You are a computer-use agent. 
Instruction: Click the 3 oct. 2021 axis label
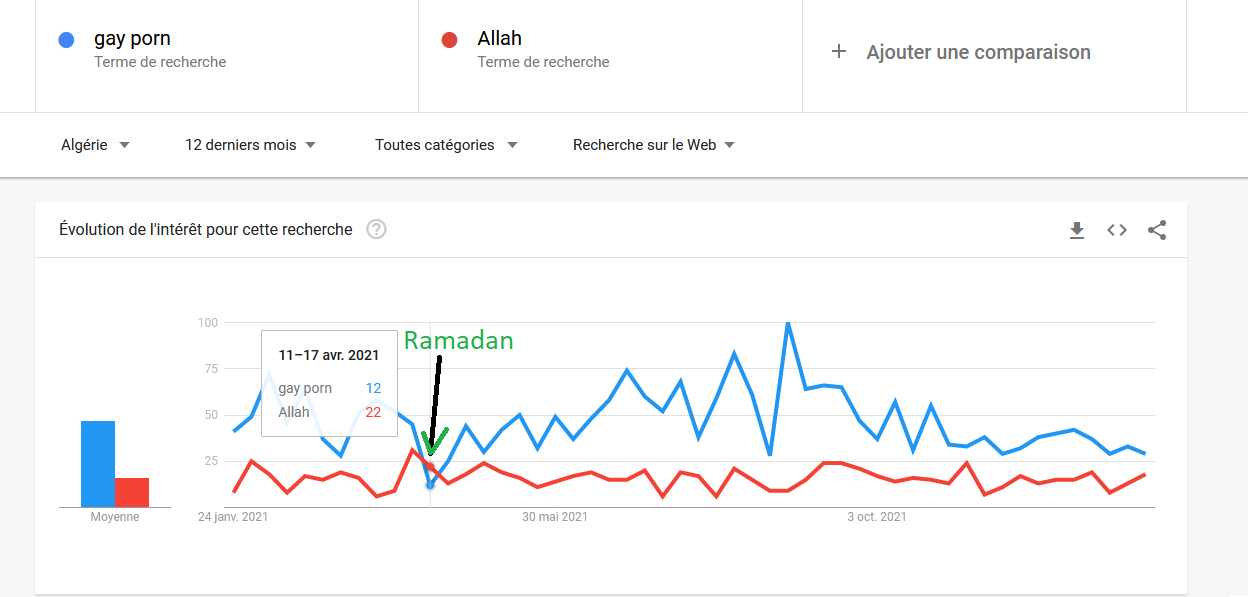click(877, 517)
